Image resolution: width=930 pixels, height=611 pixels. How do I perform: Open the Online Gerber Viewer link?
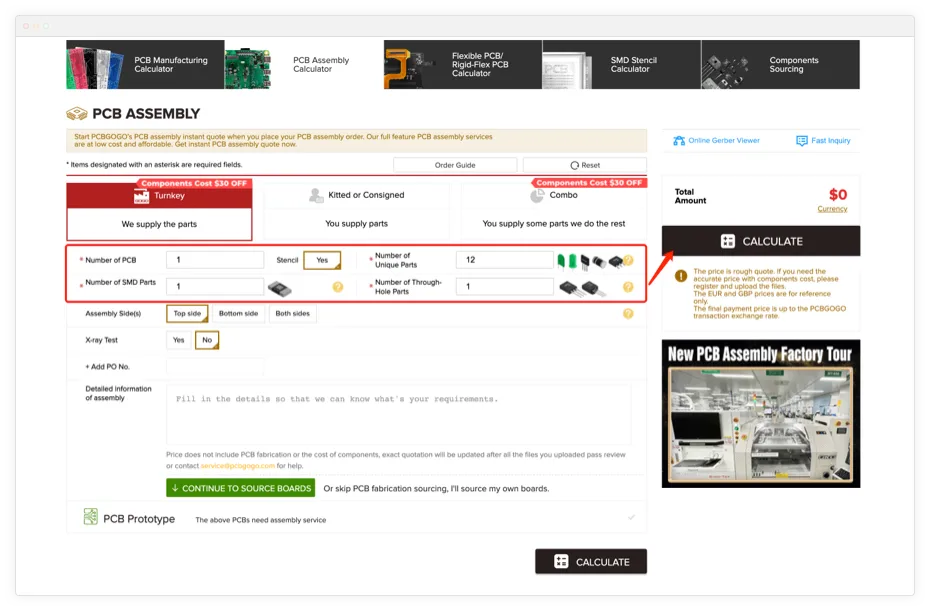(724, 141)
